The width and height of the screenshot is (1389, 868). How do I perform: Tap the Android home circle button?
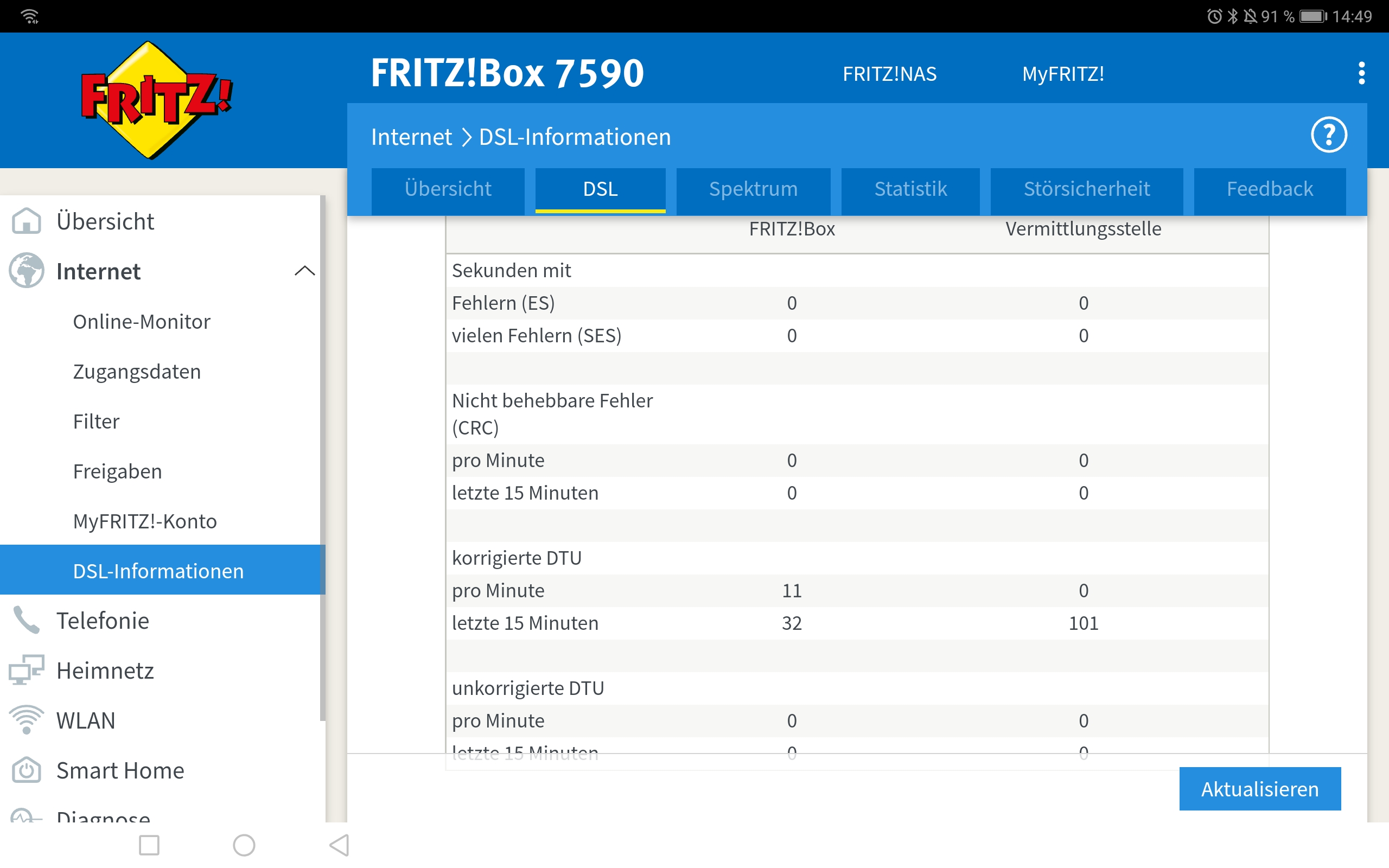(244, 845)
